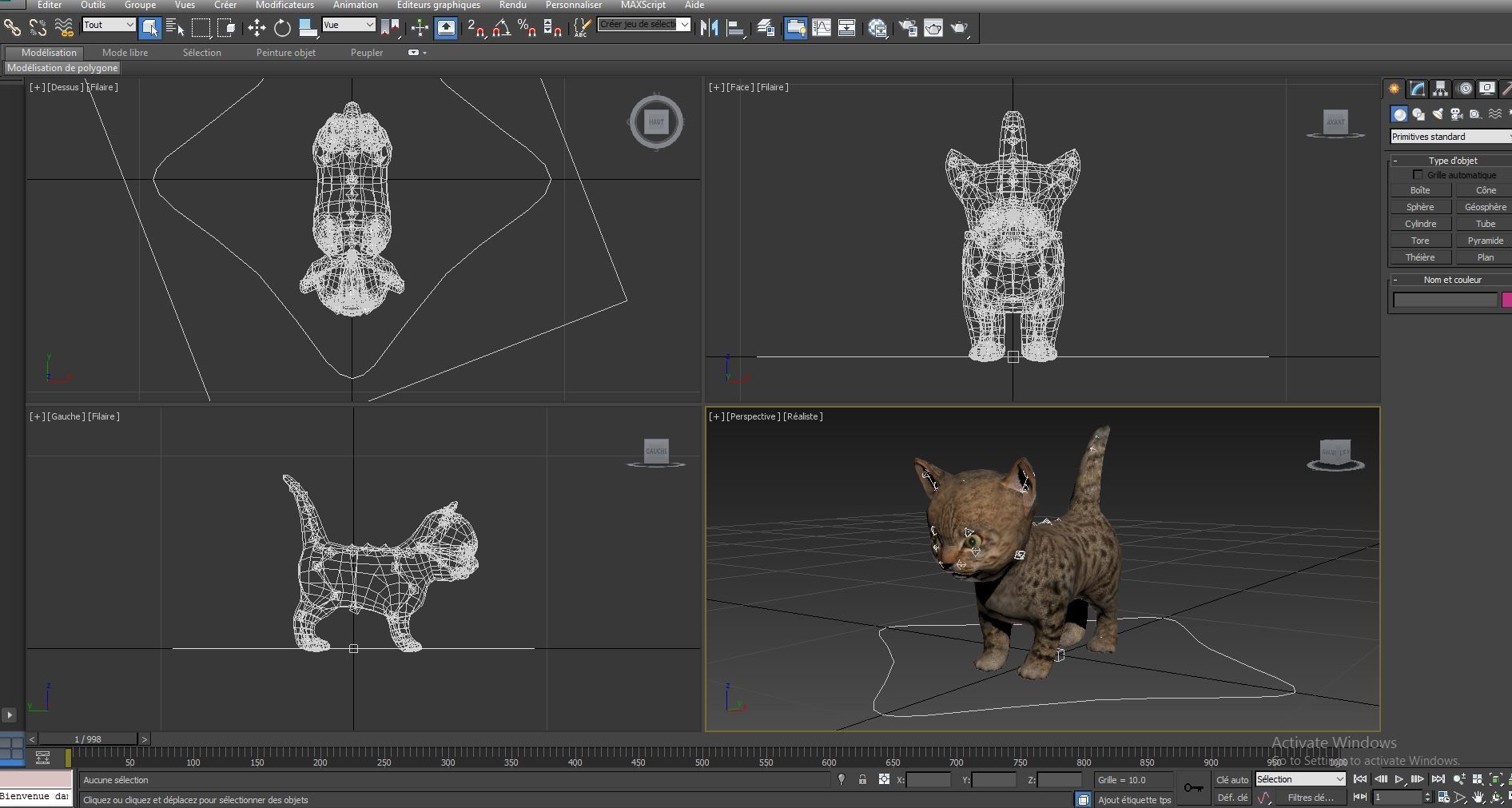Open the Rendu menu
The width and height of the screenshot is (1512, 808).
click(x=512, y=5)
